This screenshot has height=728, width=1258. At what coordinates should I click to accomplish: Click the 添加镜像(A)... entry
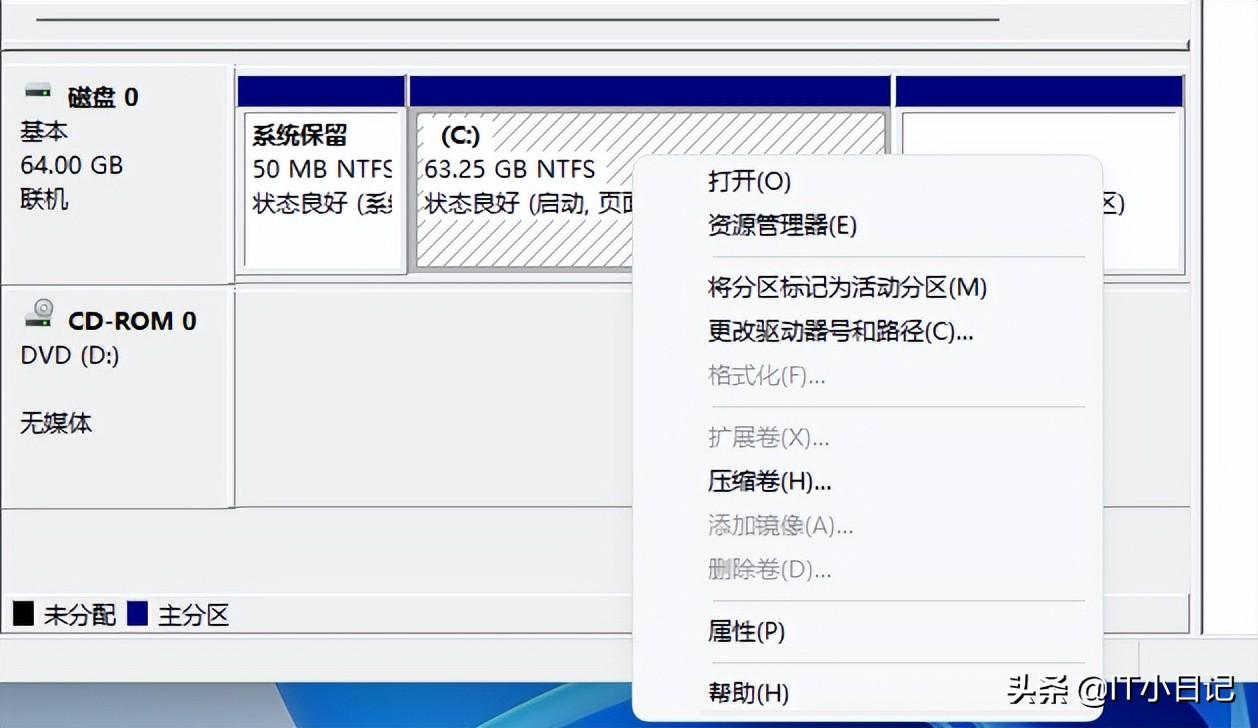[780, 526]
